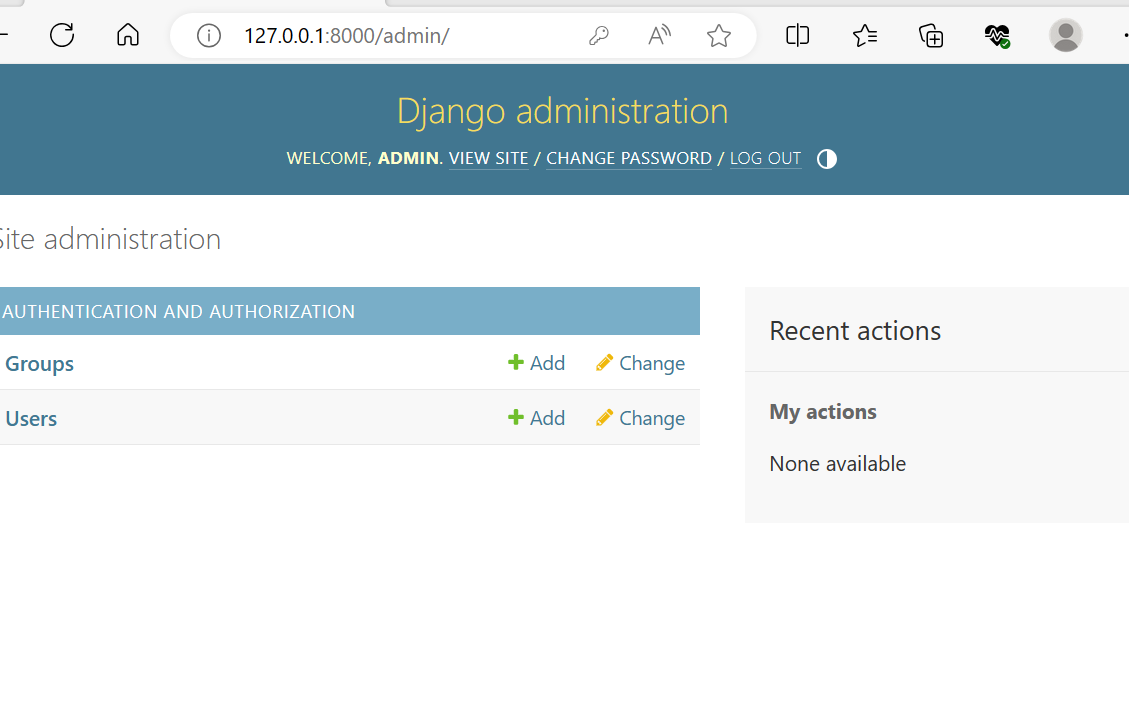This screenshot has height=712, width=1129.
Task: Add this page to favorites star
Action: pos(718,36)
